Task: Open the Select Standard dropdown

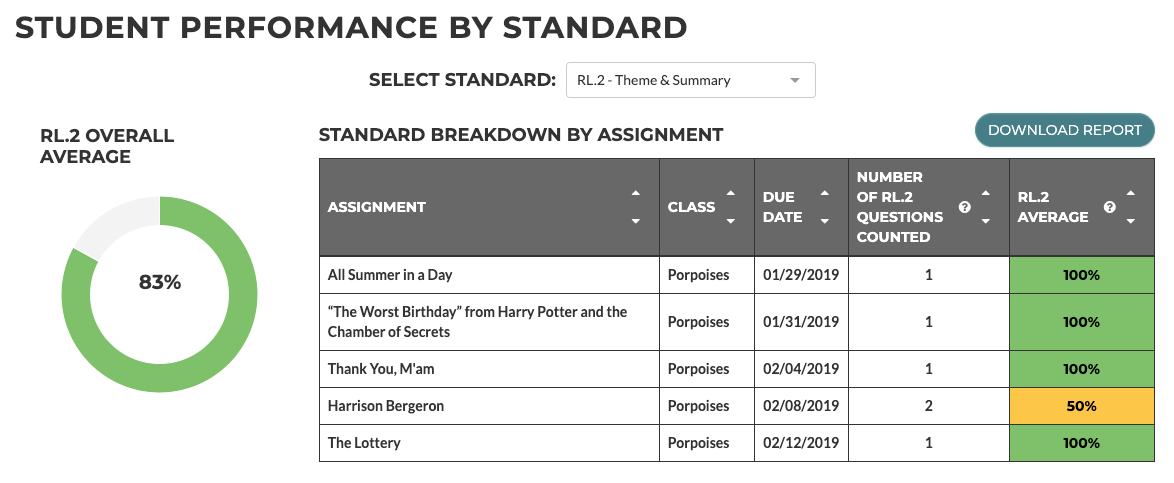Action: click(x=690, y=80)
